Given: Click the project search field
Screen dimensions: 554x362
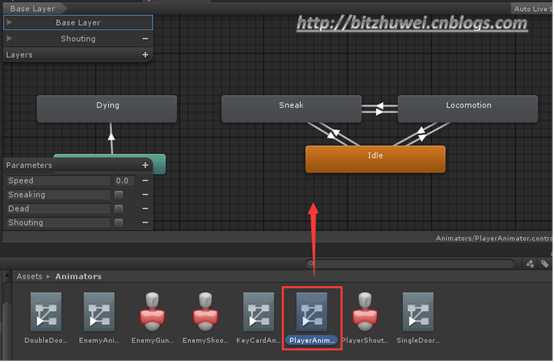Looking at the screenshot, I should [410, 264].
